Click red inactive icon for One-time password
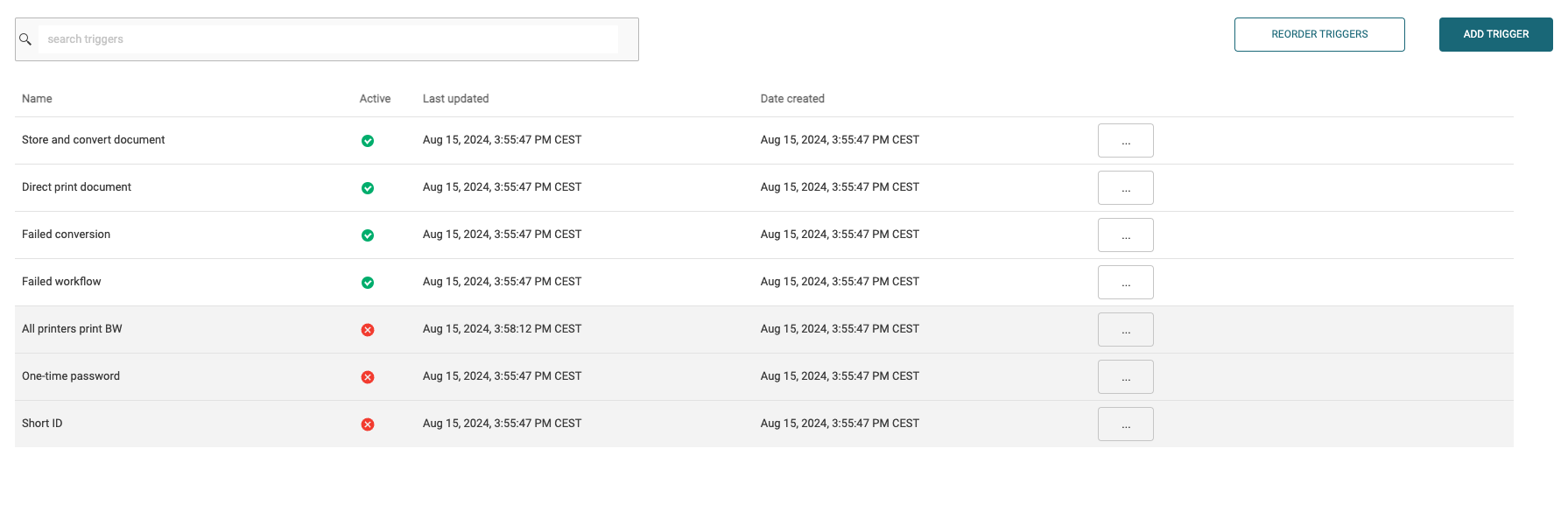This screenshot has width=1568, height=505. pos(368,377)
